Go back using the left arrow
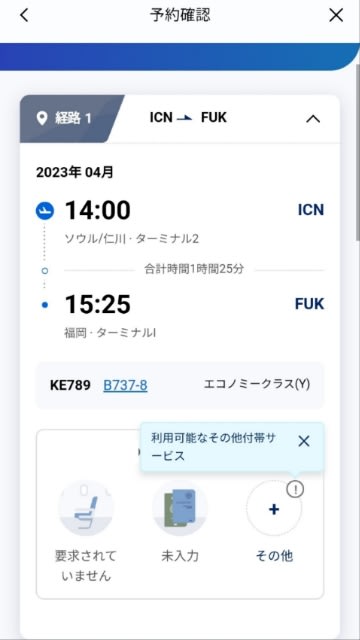This screenshot has width=360, height=640. tap(24, 16)
